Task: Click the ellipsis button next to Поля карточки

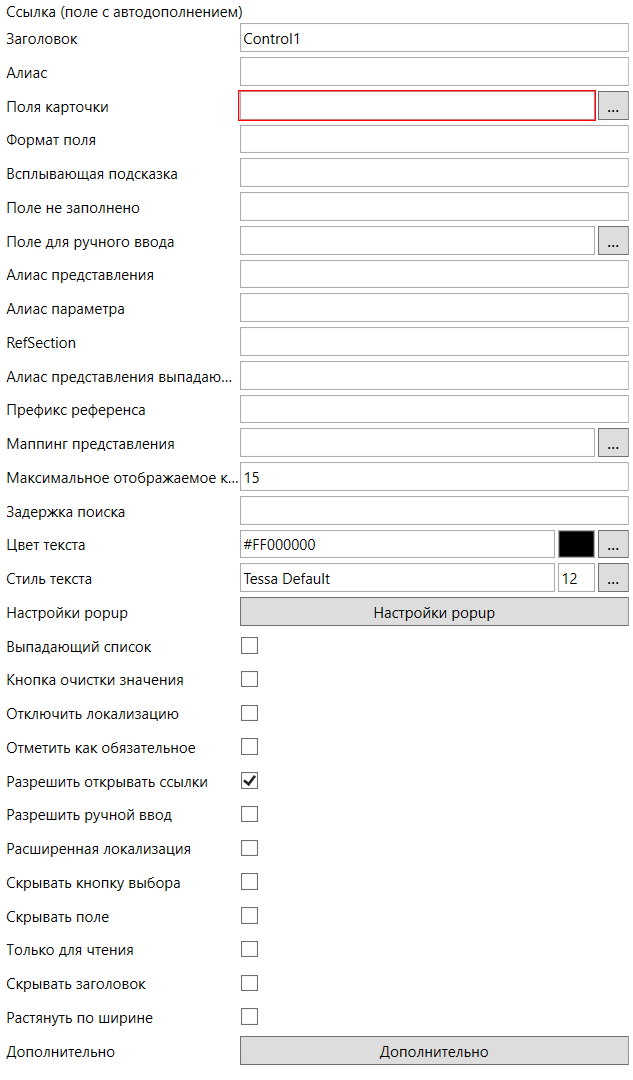Action: coord(613,106)
